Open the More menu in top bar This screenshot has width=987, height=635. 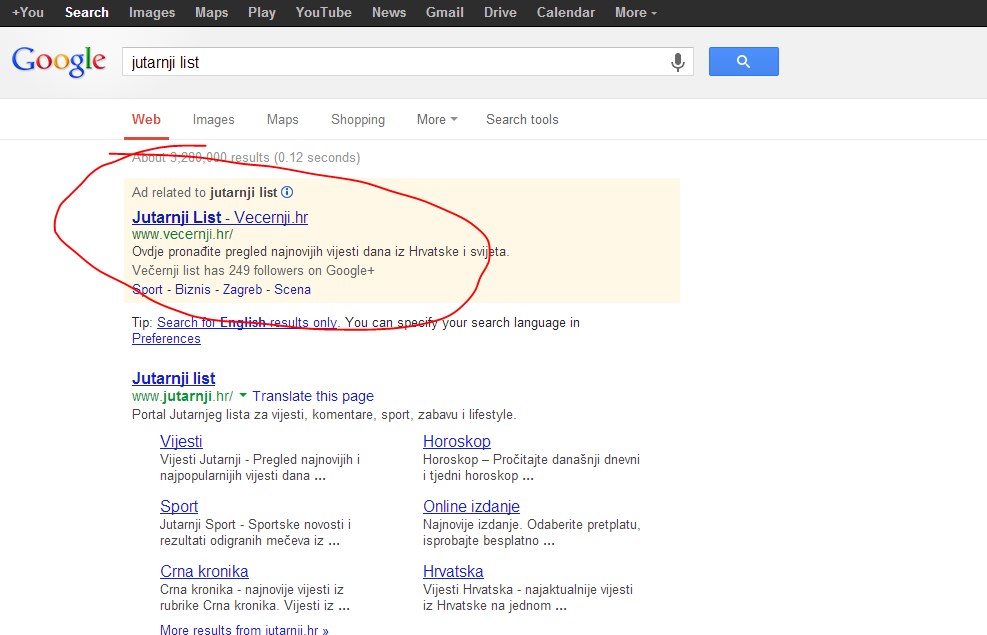(x=636, y=12)
